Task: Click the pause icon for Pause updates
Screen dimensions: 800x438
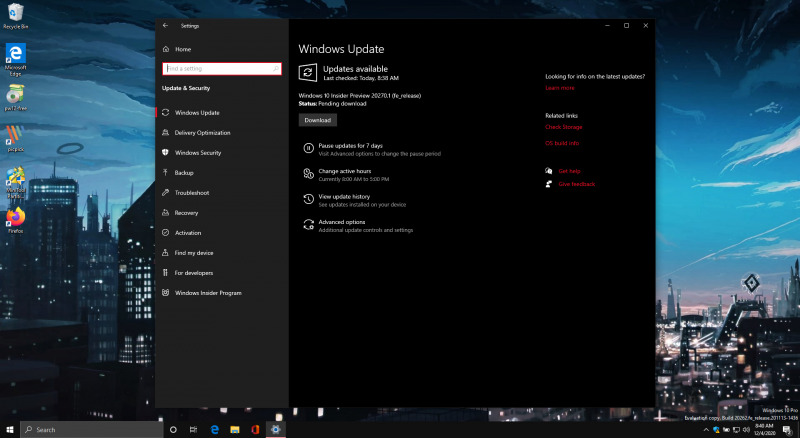Action: pos(308,149)
